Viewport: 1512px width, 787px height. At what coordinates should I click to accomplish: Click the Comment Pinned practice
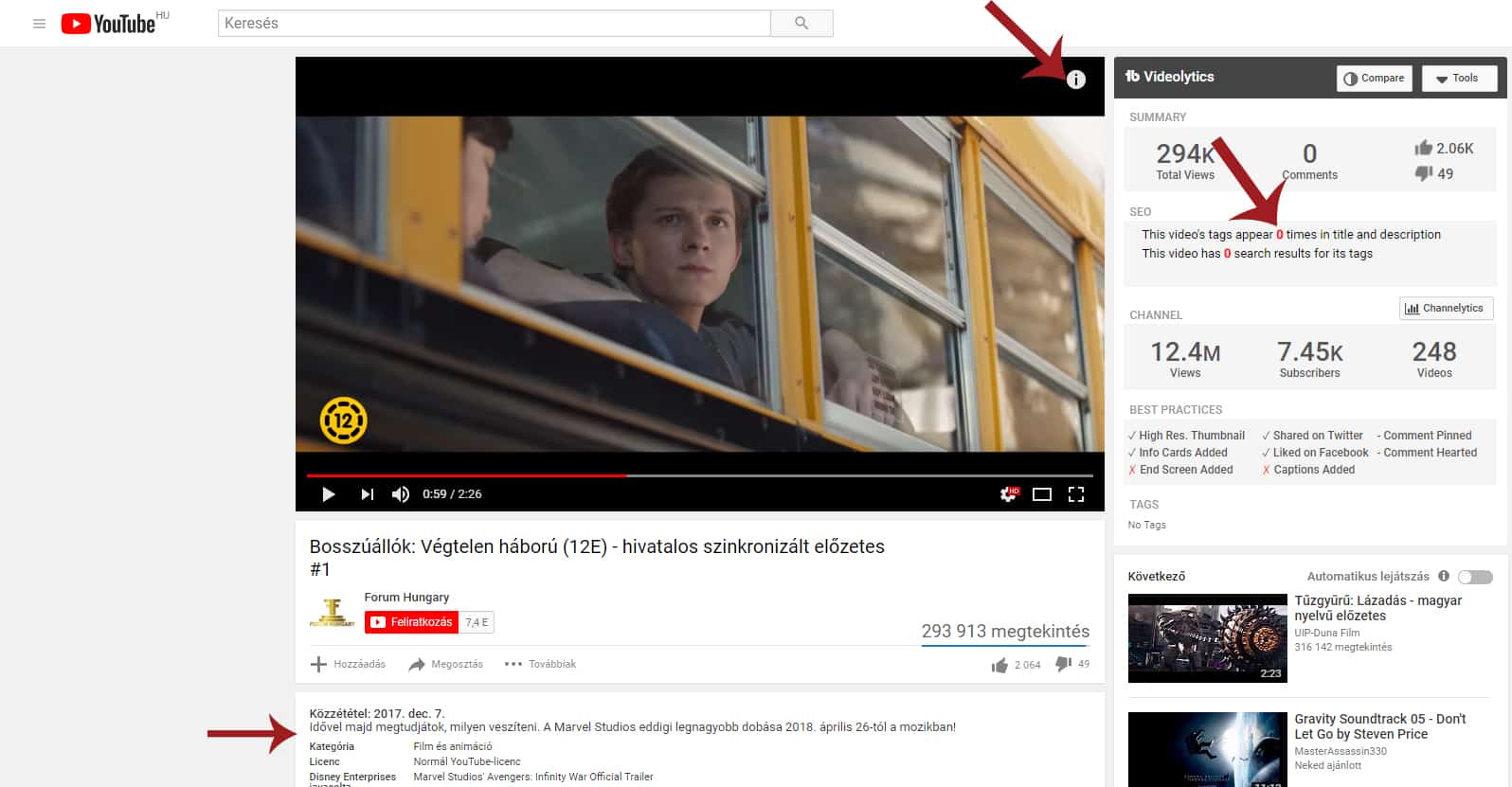pos(1424,436)
